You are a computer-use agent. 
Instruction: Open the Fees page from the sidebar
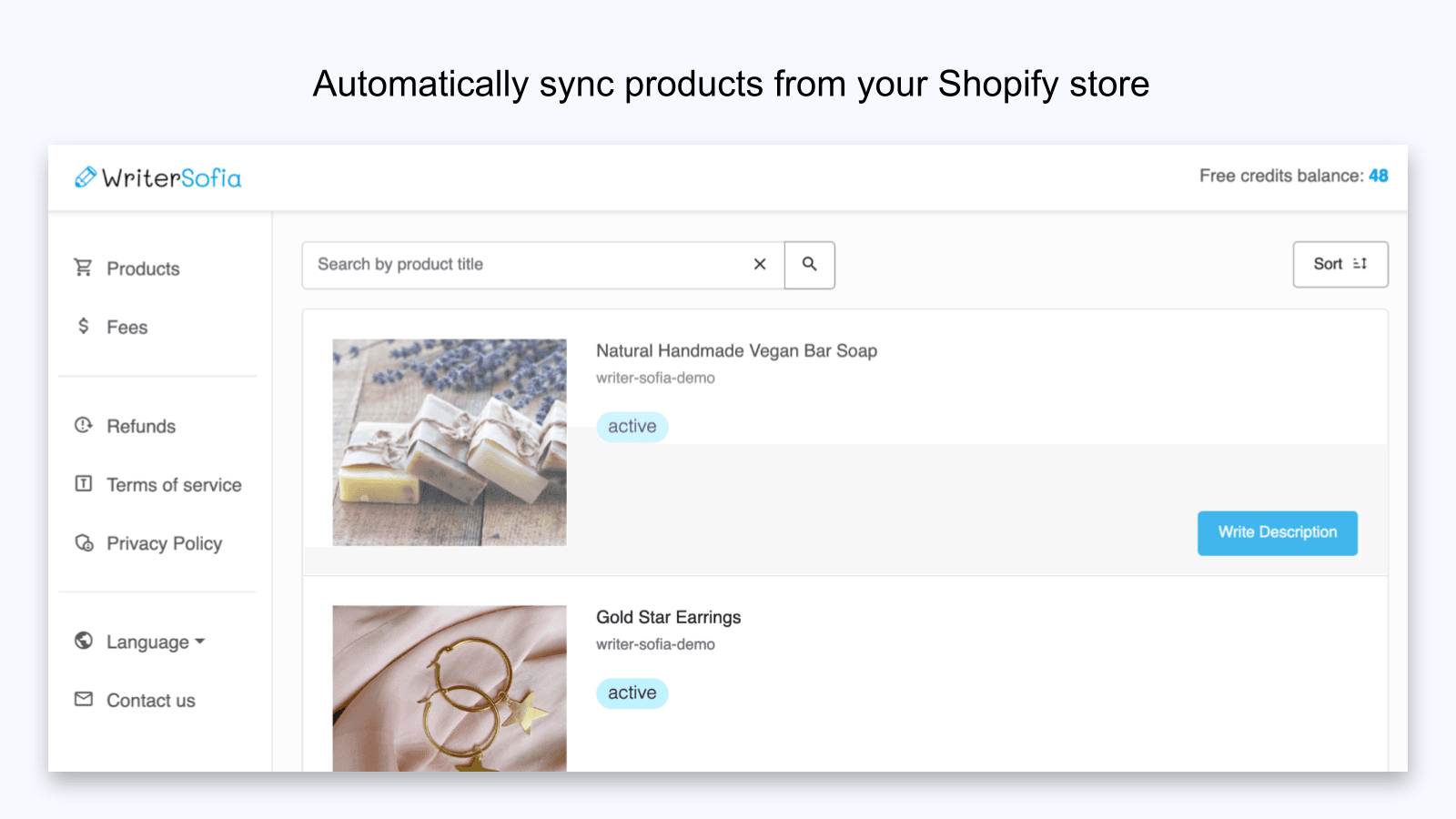click(126, 327)
